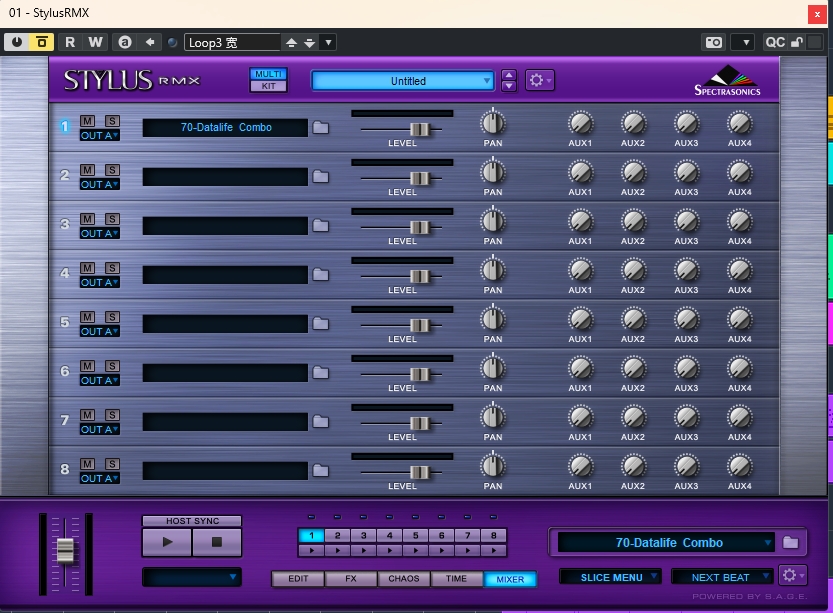Click the camera snapshot icon
This screenshot has width=833, height=613.
(713, 42)
